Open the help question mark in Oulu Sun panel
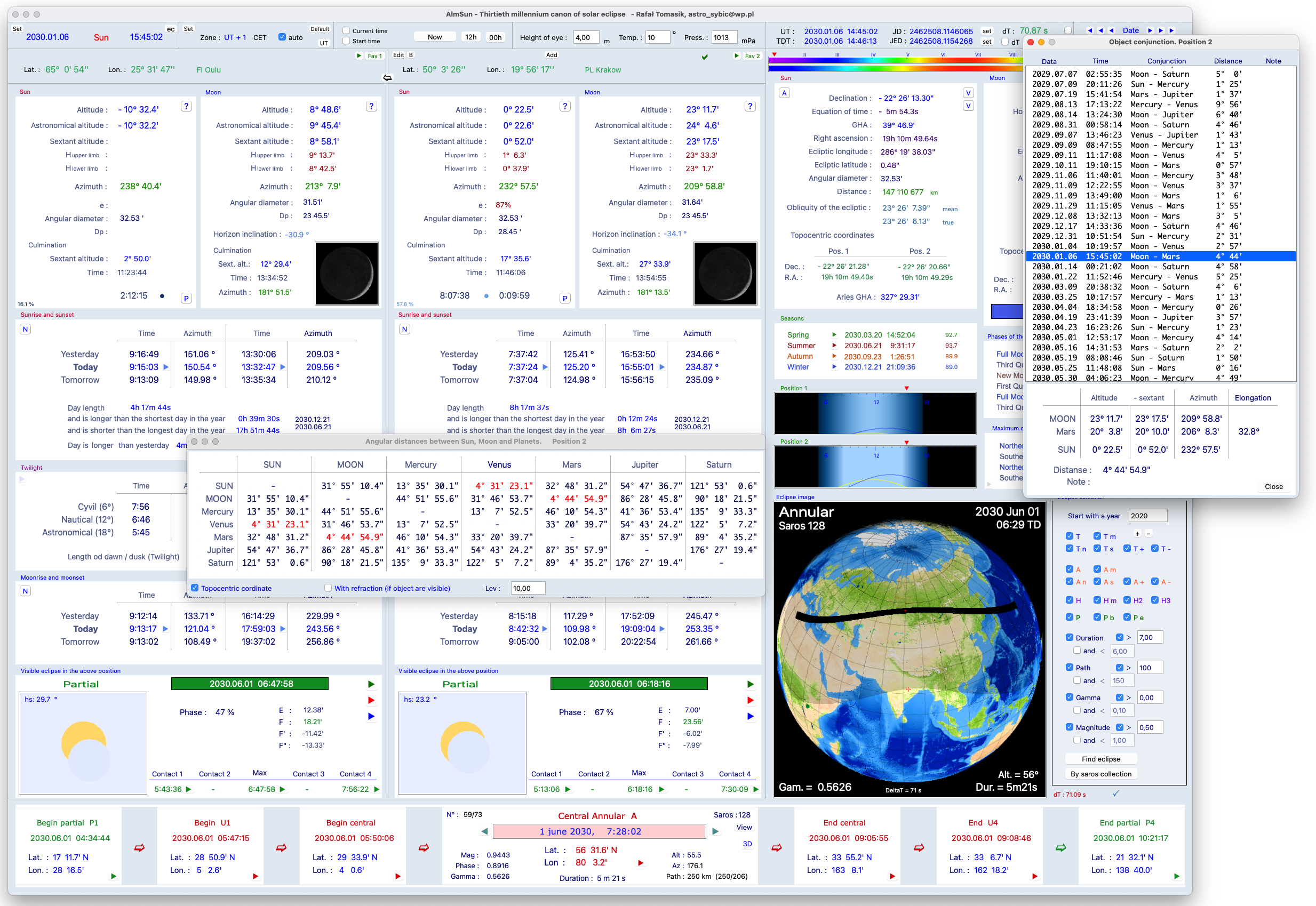 pos(186,106)
